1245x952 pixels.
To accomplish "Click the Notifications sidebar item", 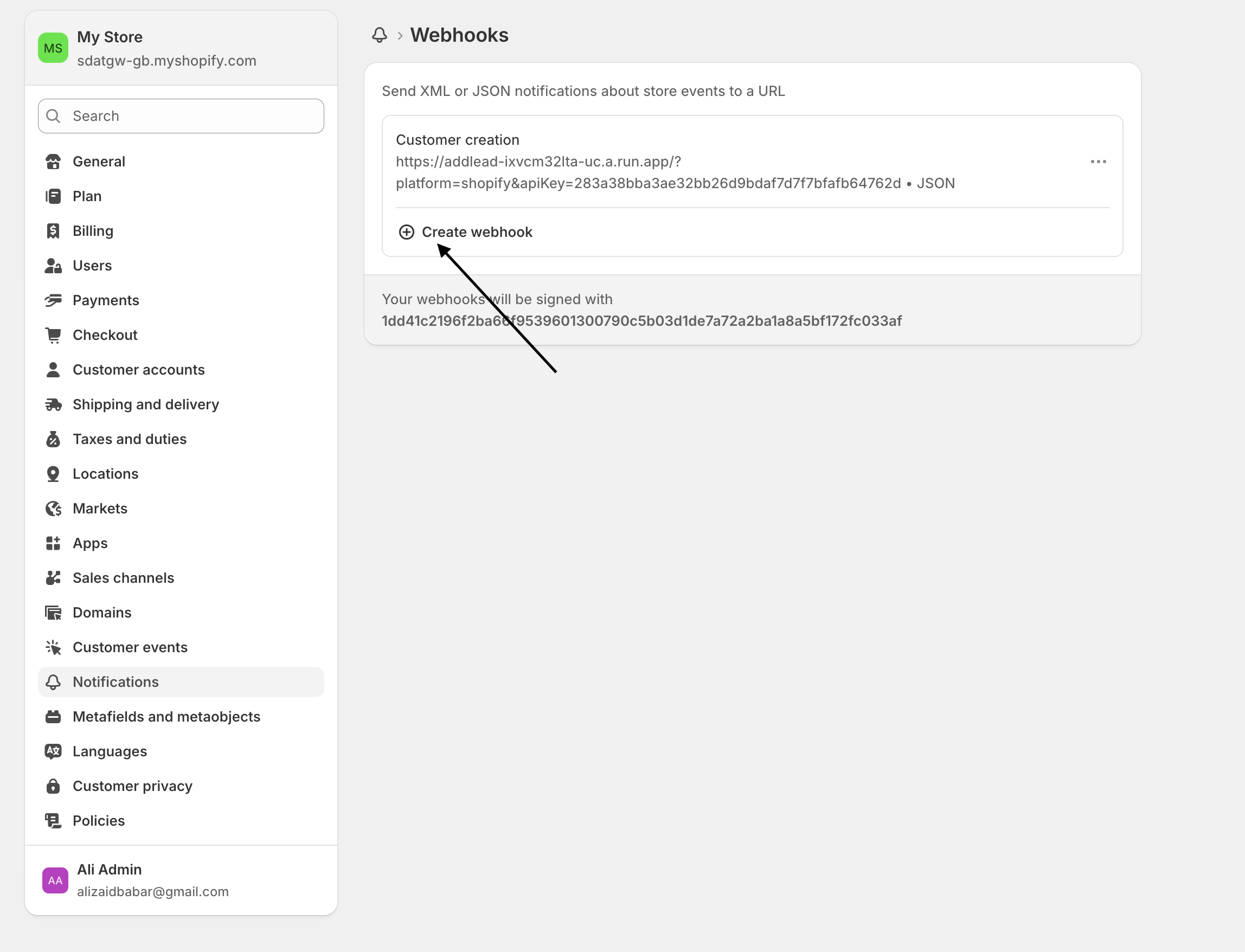I will [x=181, y=681].
